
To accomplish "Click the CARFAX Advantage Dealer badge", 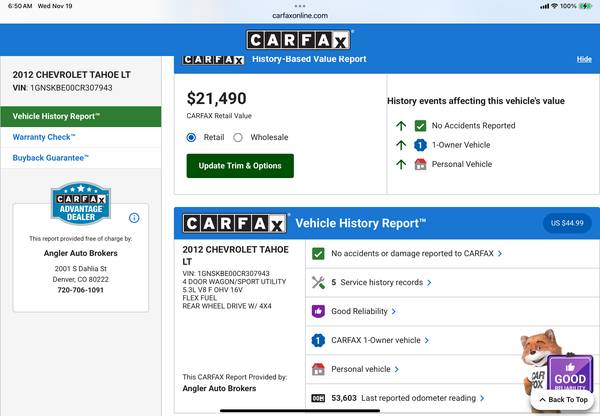I will (80, 205).
